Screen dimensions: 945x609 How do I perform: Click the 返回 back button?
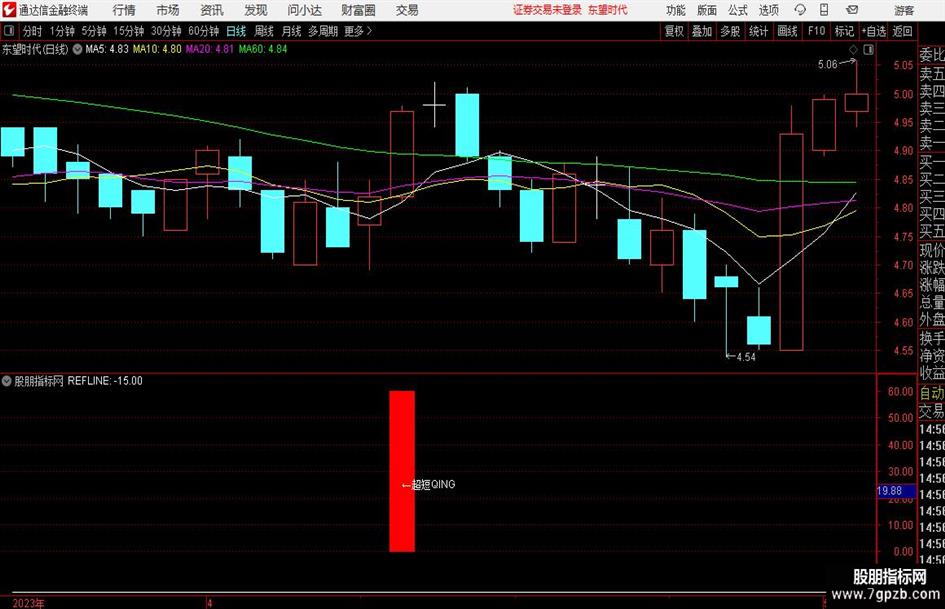coord(902,31)
